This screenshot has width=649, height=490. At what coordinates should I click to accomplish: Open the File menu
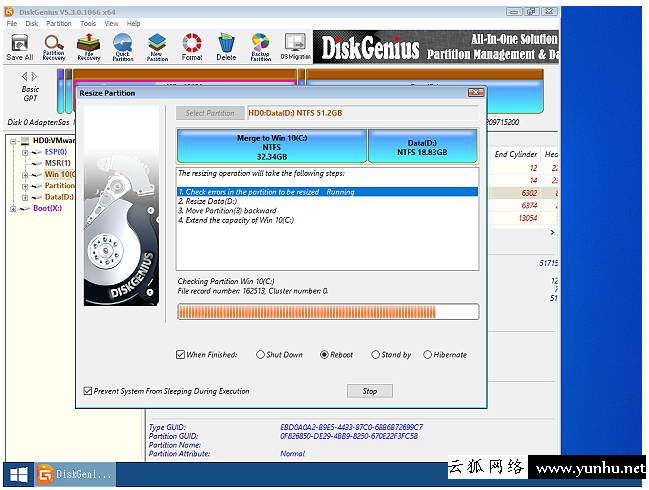[12, 24]
